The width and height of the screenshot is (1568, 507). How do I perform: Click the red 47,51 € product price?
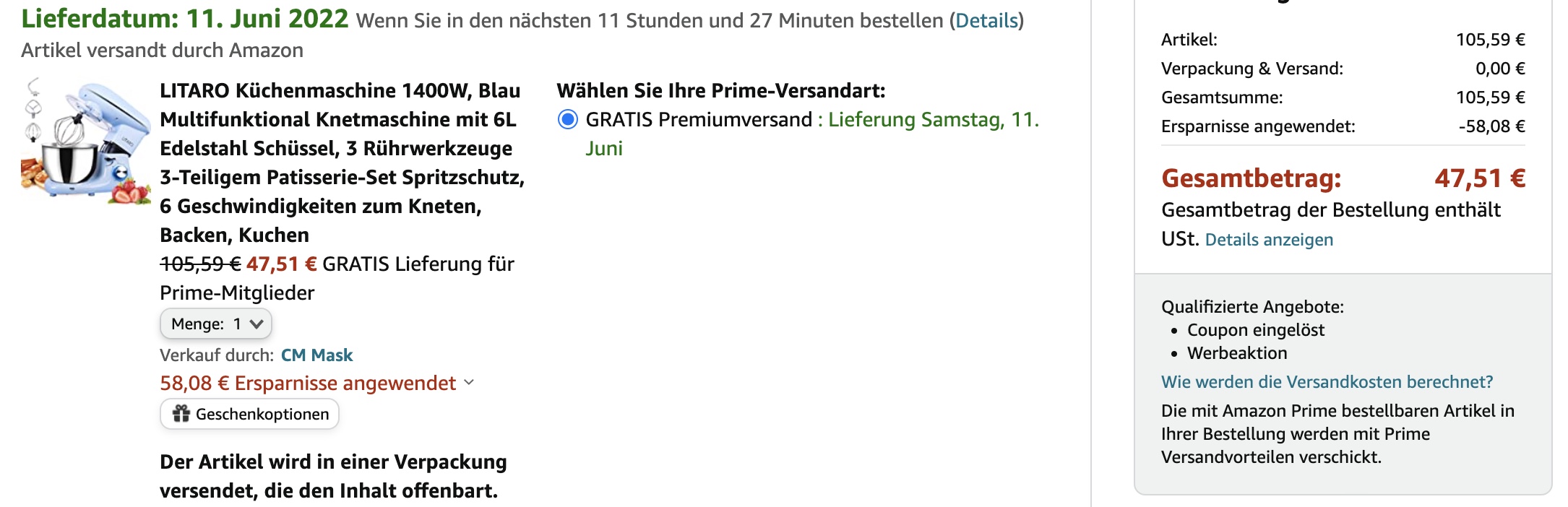(x=281, y=264)
